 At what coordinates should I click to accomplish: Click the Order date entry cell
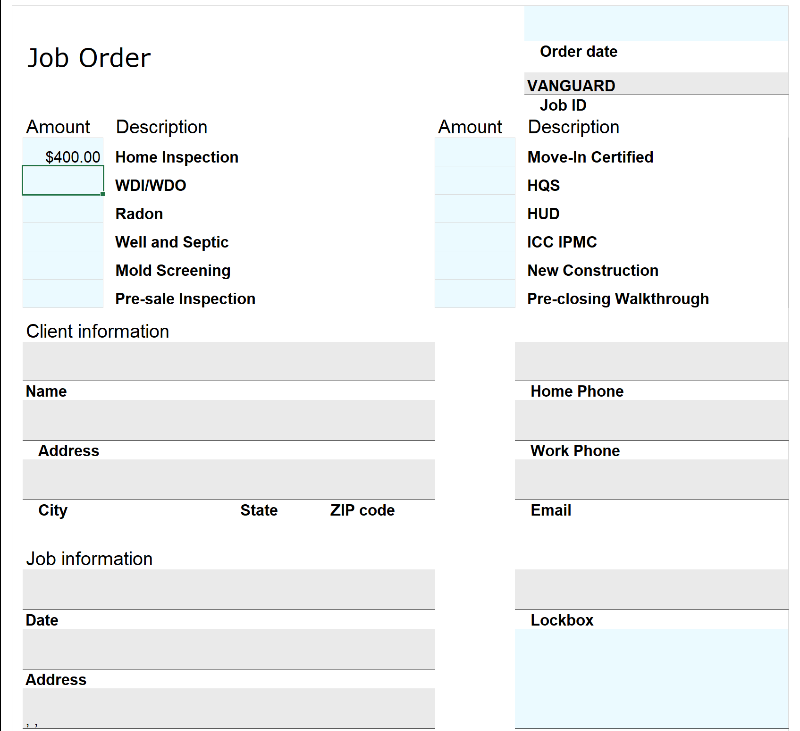pyautogui.click(x=656, y=23)
